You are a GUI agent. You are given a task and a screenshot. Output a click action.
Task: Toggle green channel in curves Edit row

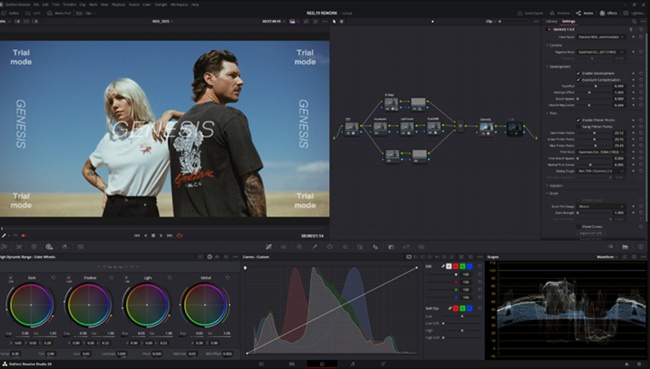pyautogui.click(x=463, y=266)
